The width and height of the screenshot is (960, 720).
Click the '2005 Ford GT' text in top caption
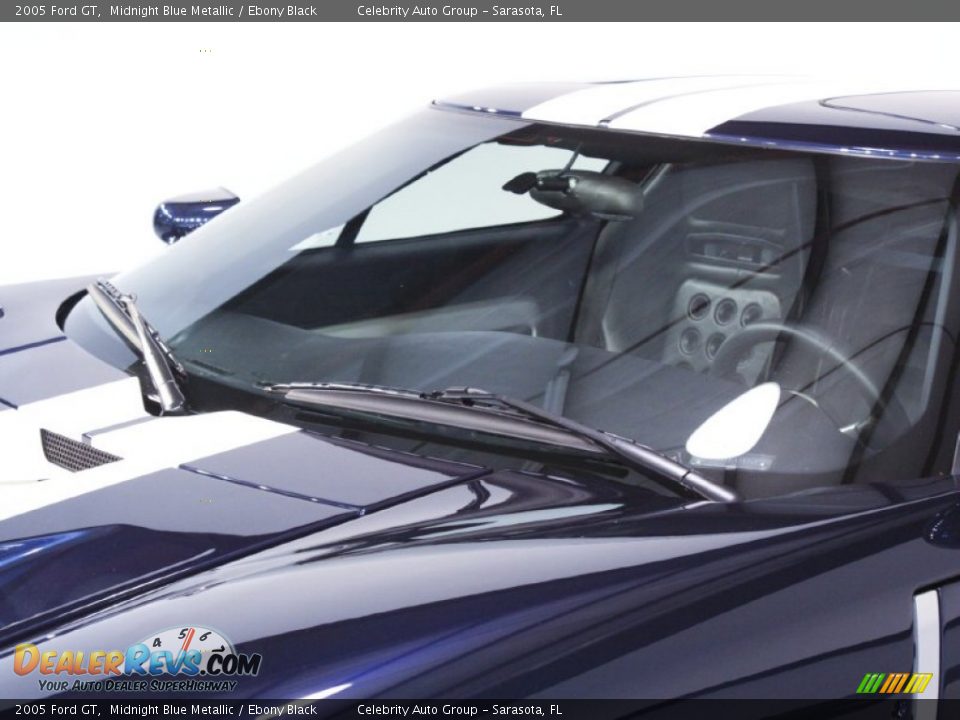pyautogui.click(x=56, y=11)
